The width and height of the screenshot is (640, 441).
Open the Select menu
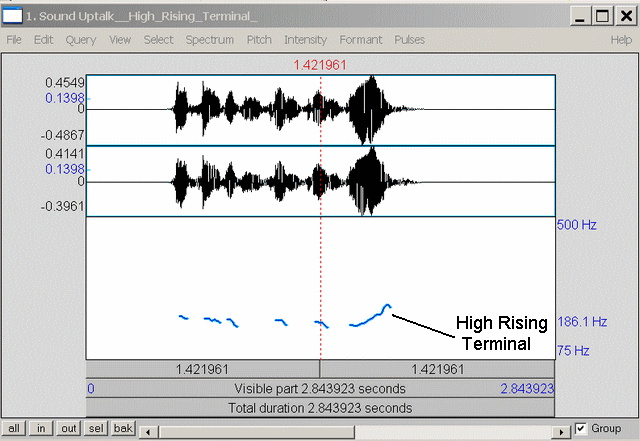pyautogui.click(x=158, y=40)
